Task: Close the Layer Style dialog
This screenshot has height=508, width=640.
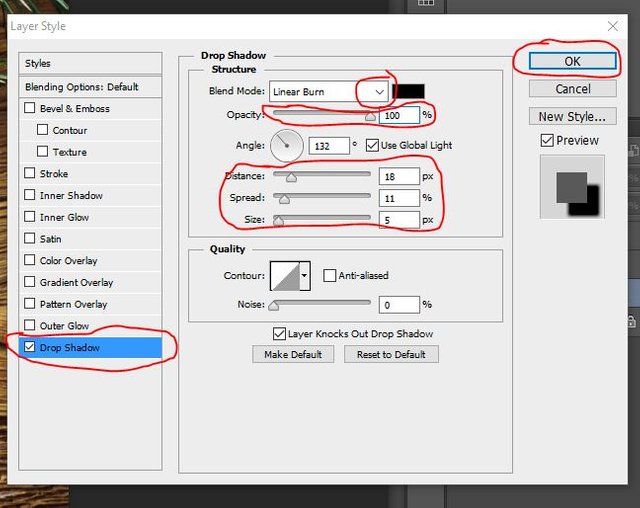Action: 613,27
